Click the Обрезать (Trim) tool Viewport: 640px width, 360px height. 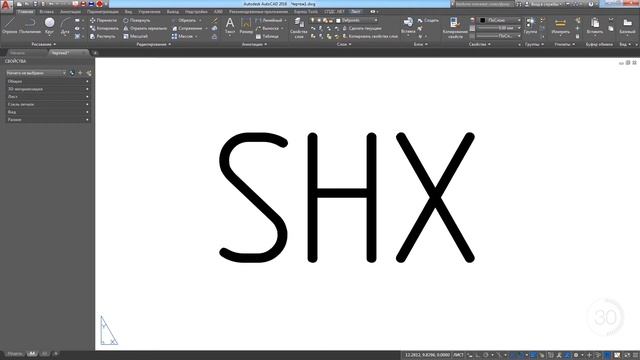click(x=184, y=20)
